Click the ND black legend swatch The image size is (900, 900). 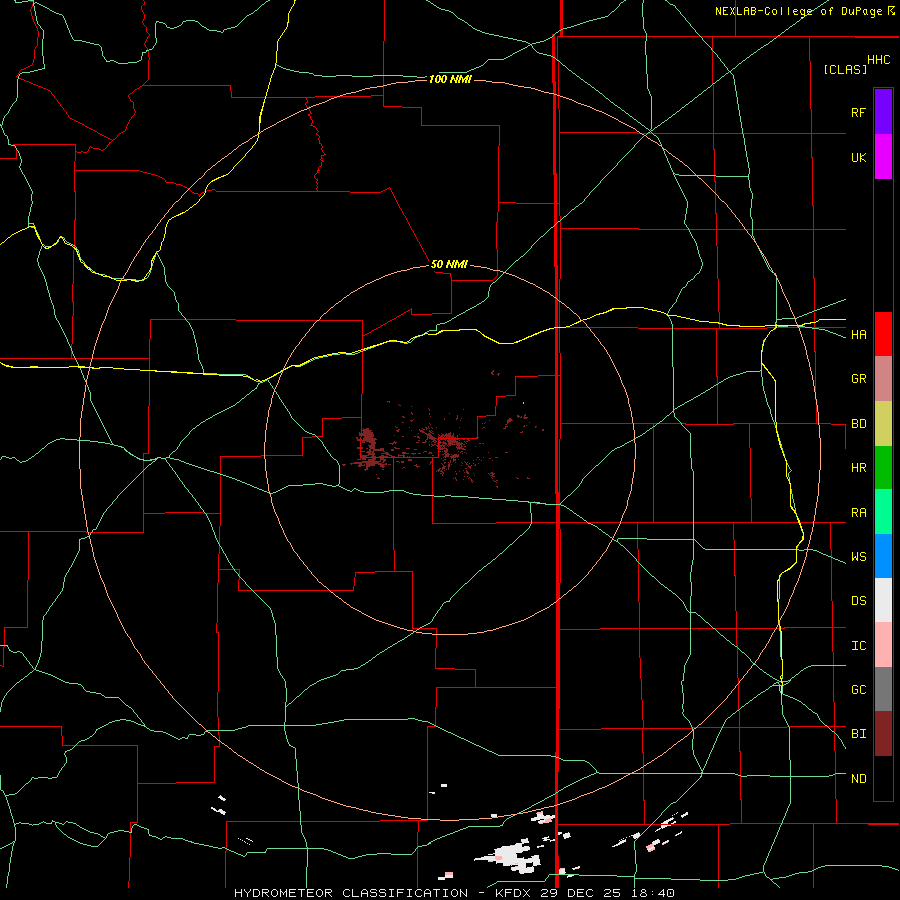pos(883,778)
